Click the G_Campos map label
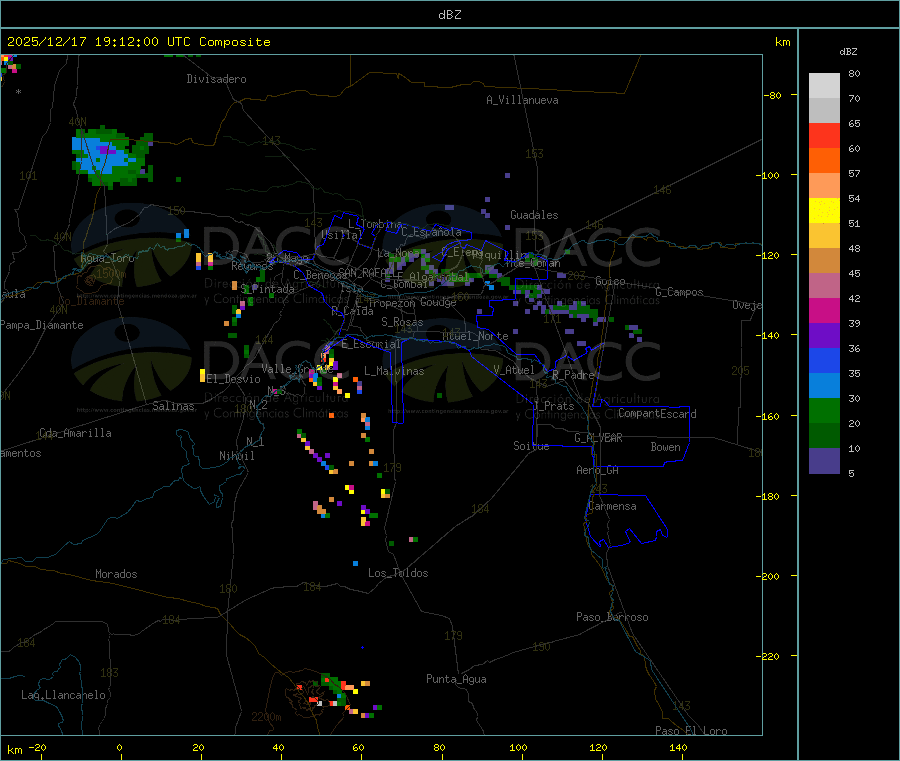Viewport: 900px width, 761px height. [679, 292]
